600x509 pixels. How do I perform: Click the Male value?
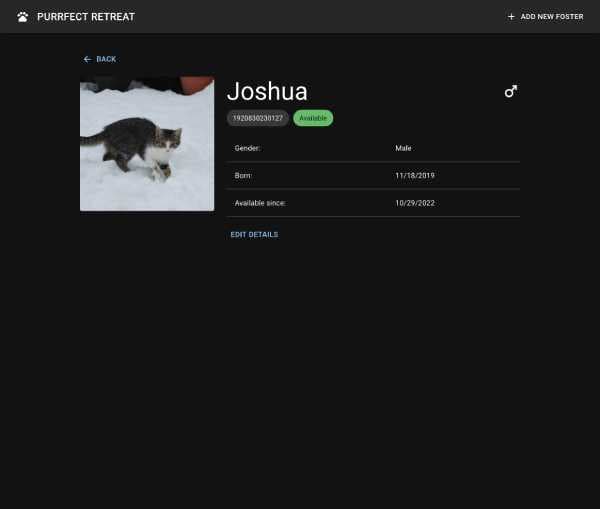point(403,148)
